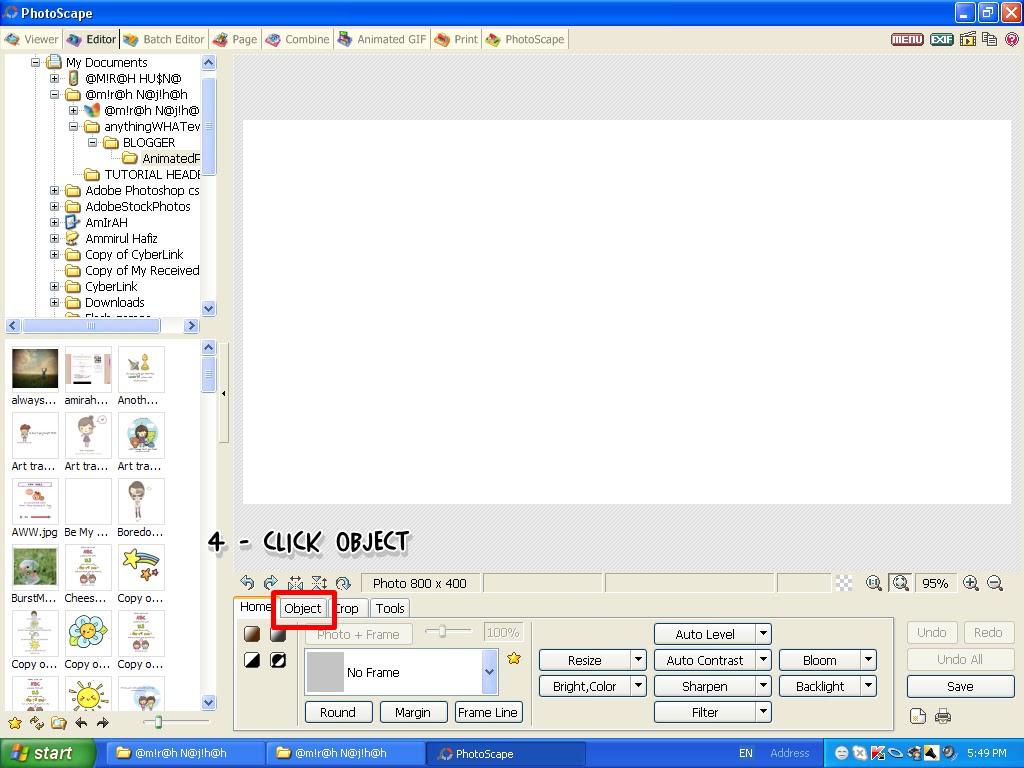Screen dimensions: 1024x768
Task: Click the help question mark icon
Action: 1012,39
